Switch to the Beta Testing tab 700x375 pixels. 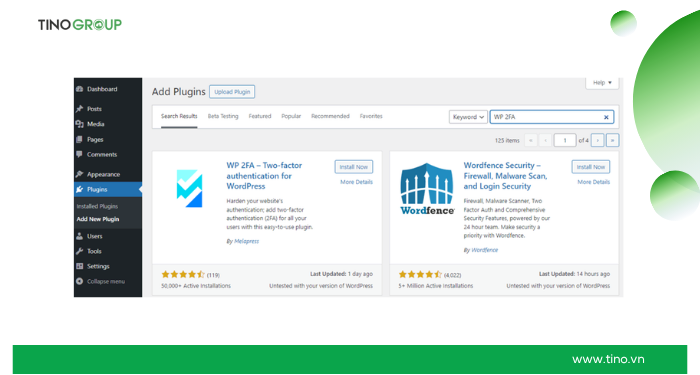coord(223,117)
